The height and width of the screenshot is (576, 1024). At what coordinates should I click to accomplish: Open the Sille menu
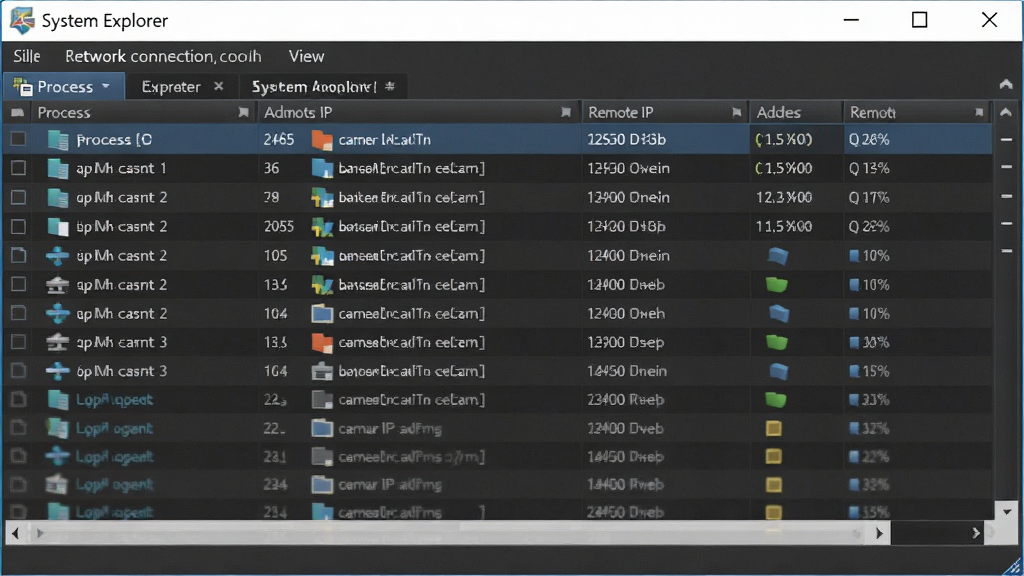tap(27, 56)
